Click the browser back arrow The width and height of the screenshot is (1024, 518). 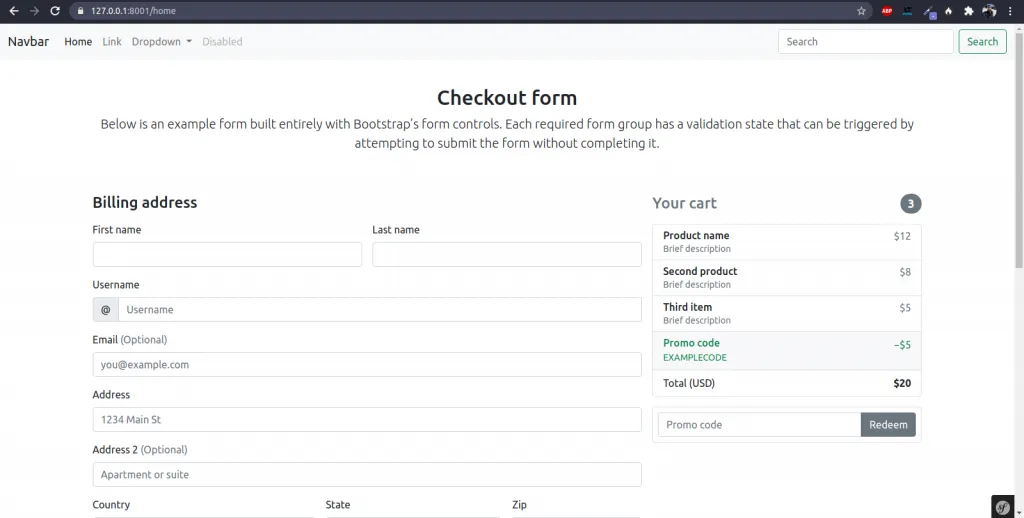pos(14,11)
